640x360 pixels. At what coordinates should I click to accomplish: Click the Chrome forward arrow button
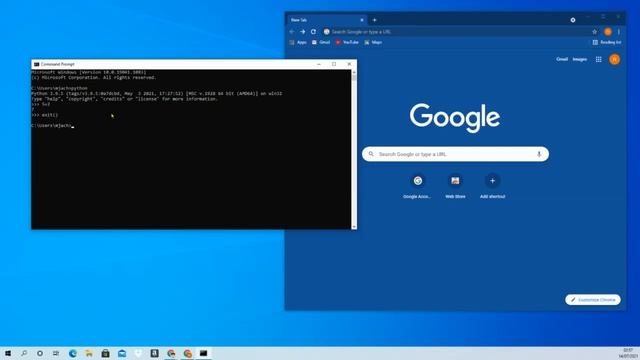point(302,31)
